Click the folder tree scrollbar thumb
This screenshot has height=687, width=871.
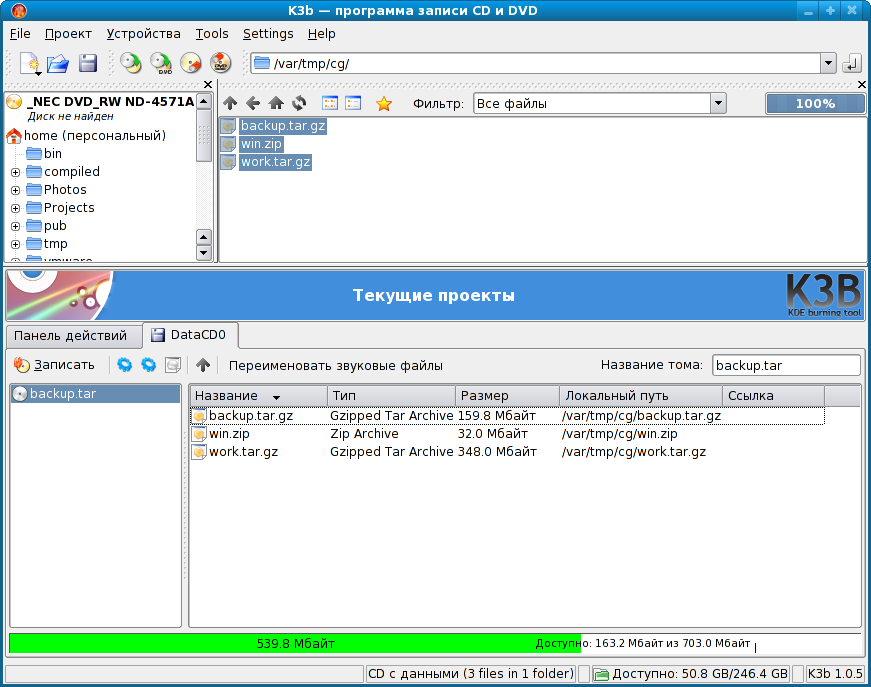click(x=204, y=136)
